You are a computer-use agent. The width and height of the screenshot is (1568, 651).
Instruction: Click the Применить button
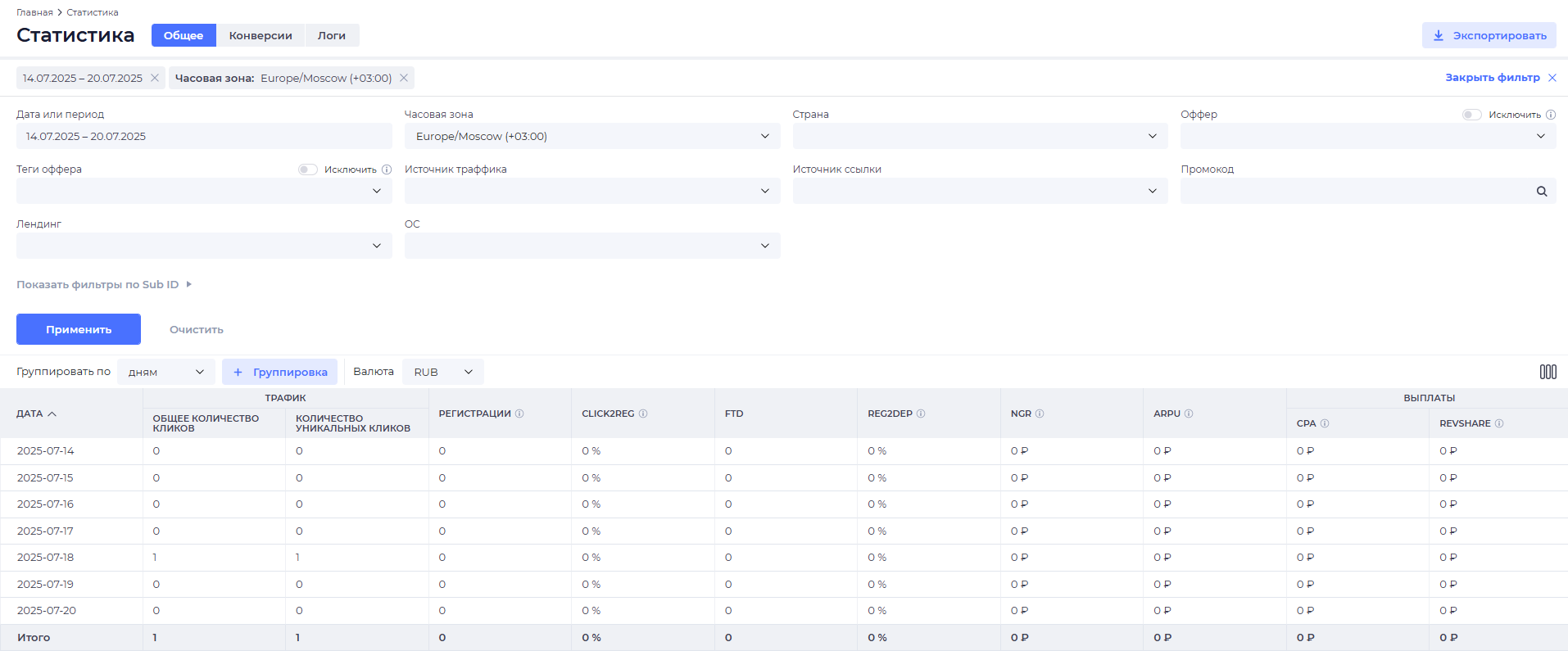(x=79, y=329)
